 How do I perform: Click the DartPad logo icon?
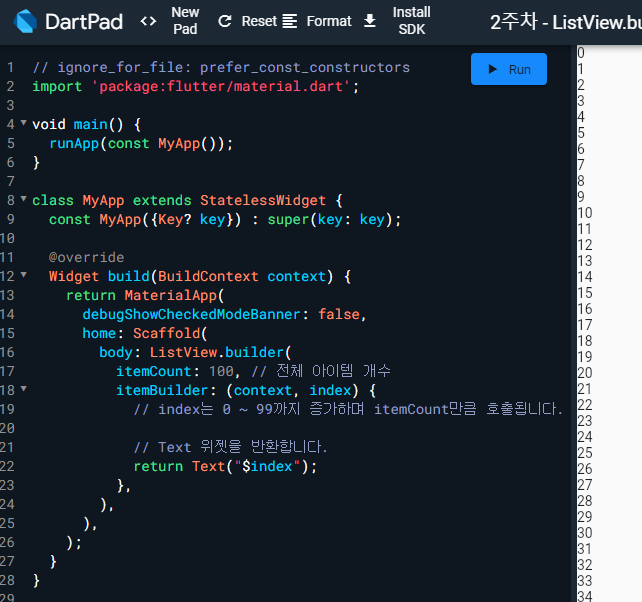[25, 21]
